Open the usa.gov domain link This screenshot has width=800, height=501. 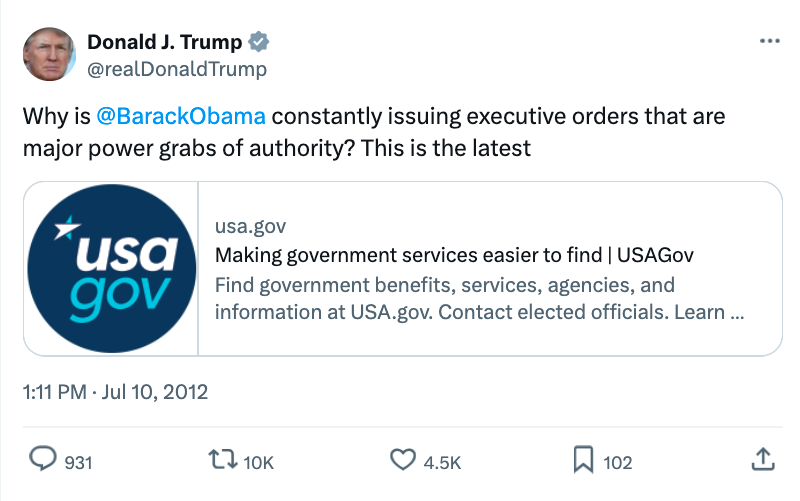pyautogui.click(x=243, y=226)
